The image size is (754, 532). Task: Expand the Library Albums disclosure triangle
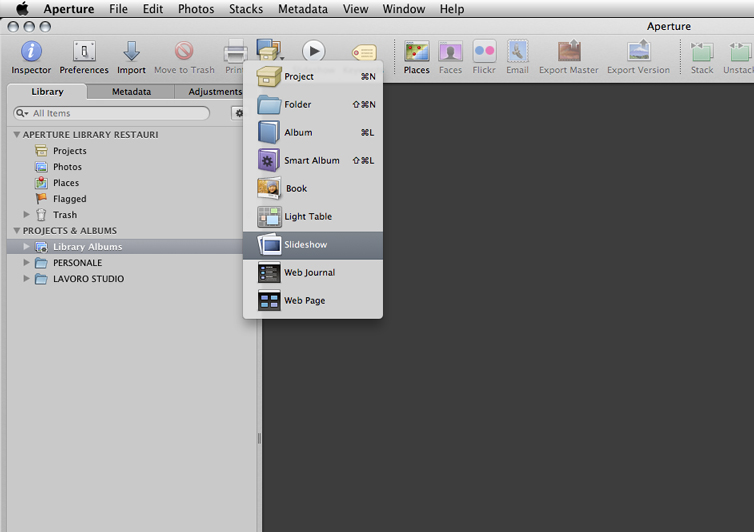point(26,247)
